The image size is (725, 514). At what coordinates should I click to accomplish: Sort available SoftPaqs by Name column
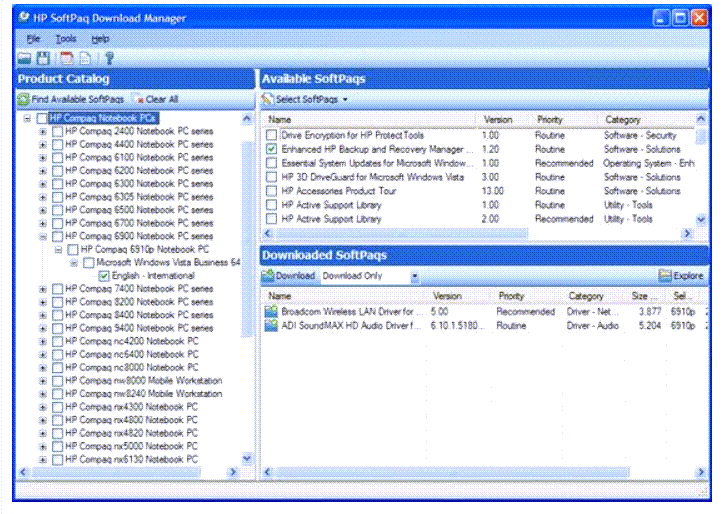click(370, 120)
